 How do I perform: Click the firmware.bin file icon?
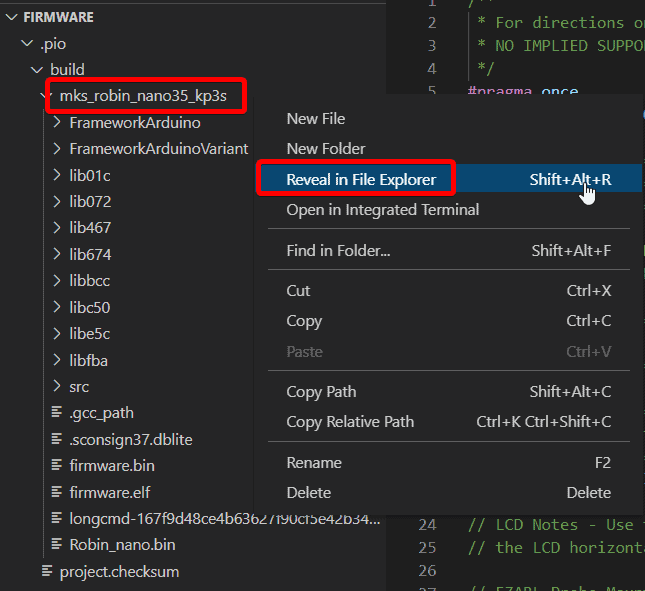[x=57, y=466]
